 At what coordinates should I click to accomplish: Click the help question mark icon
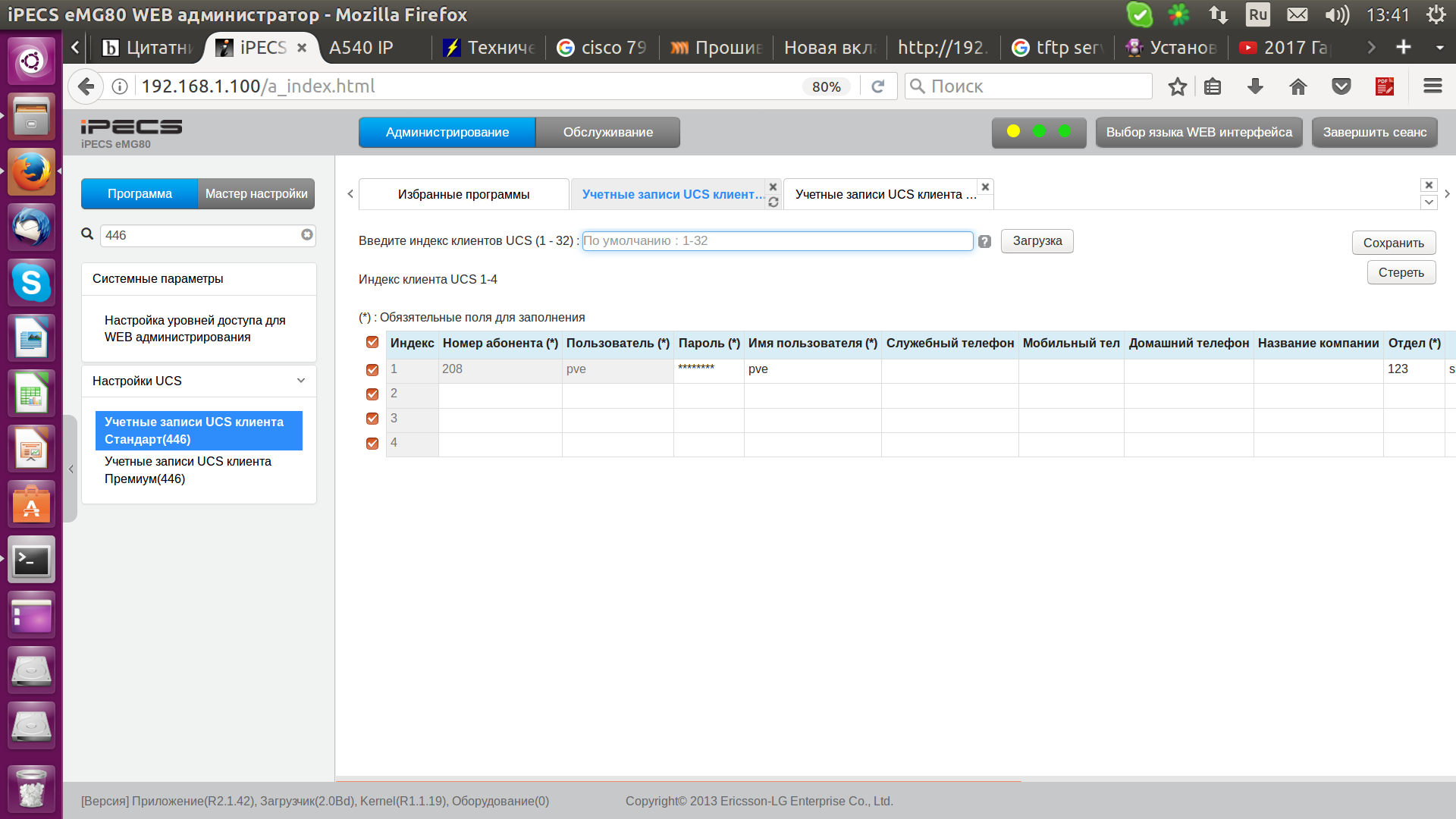click(984, 241)
